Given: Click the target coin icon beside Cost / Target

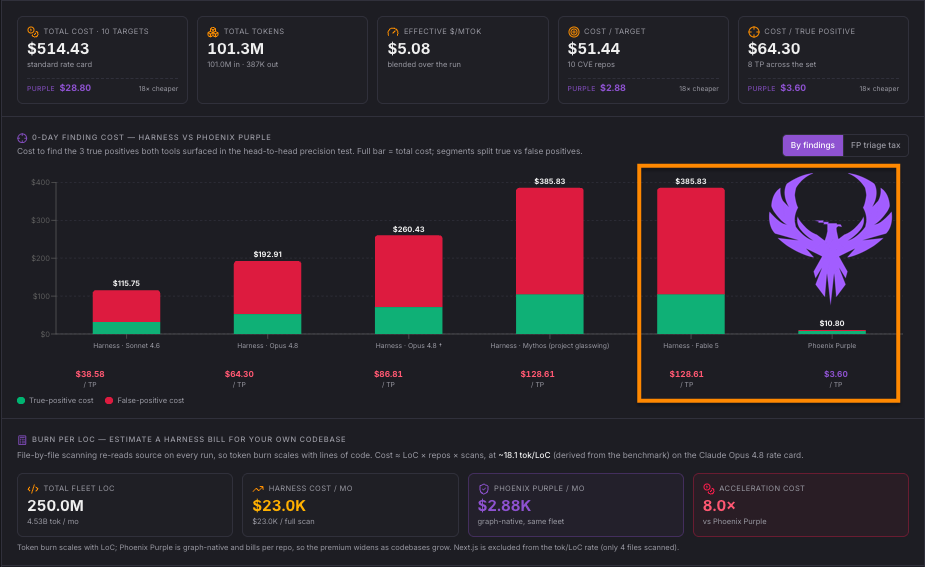Looking at the screenshot, I should click(573, 32).
